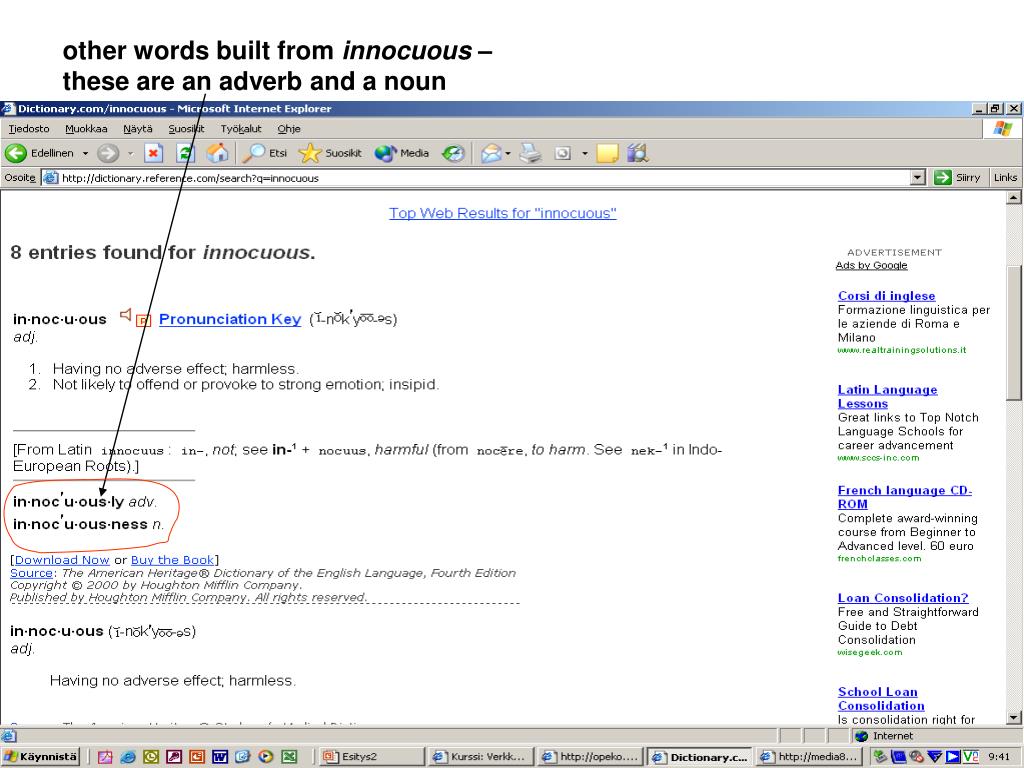This screenshot has height=768, width=1024.
Task: Open the Latin Language Lessons ad
Action: [888, 396]
